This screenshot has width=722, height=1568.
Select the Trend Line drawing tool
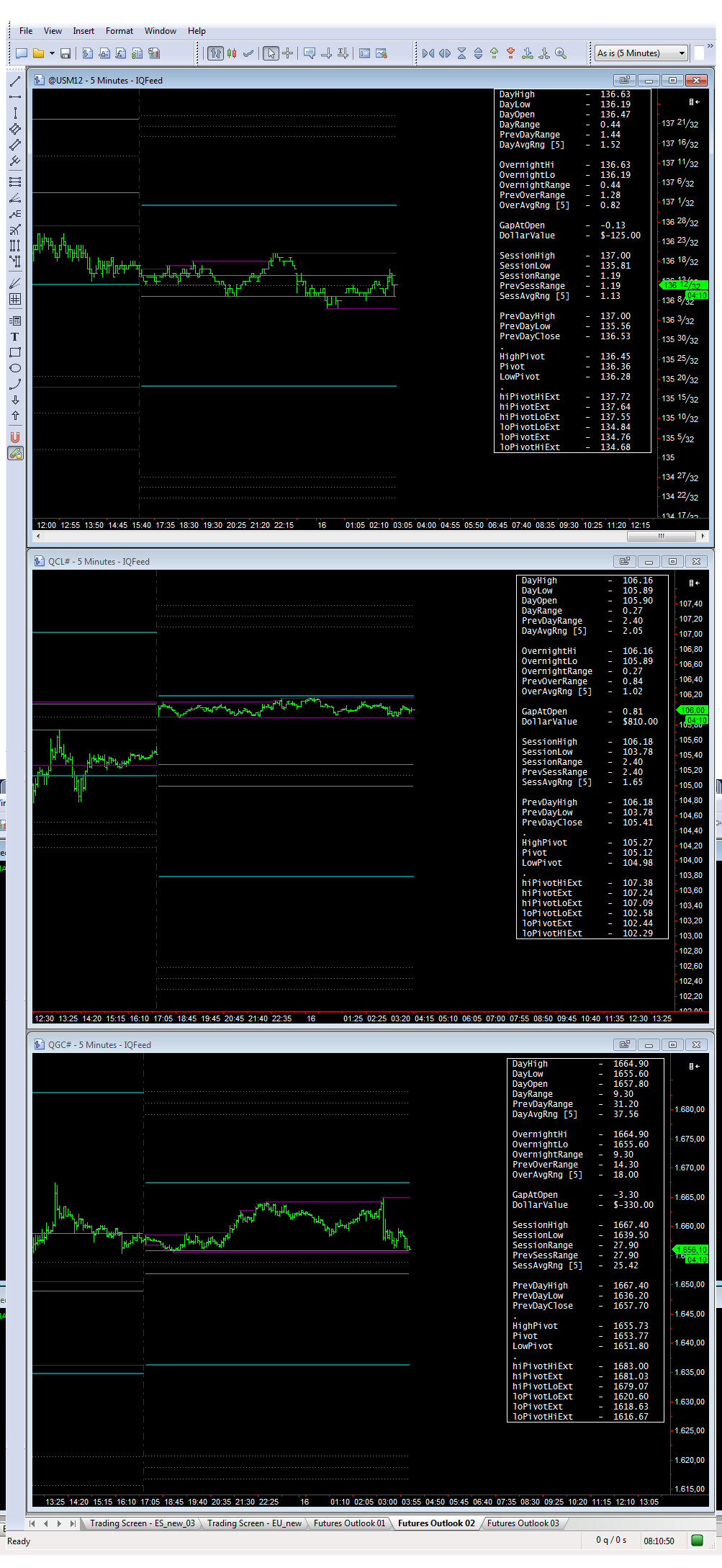15,81
